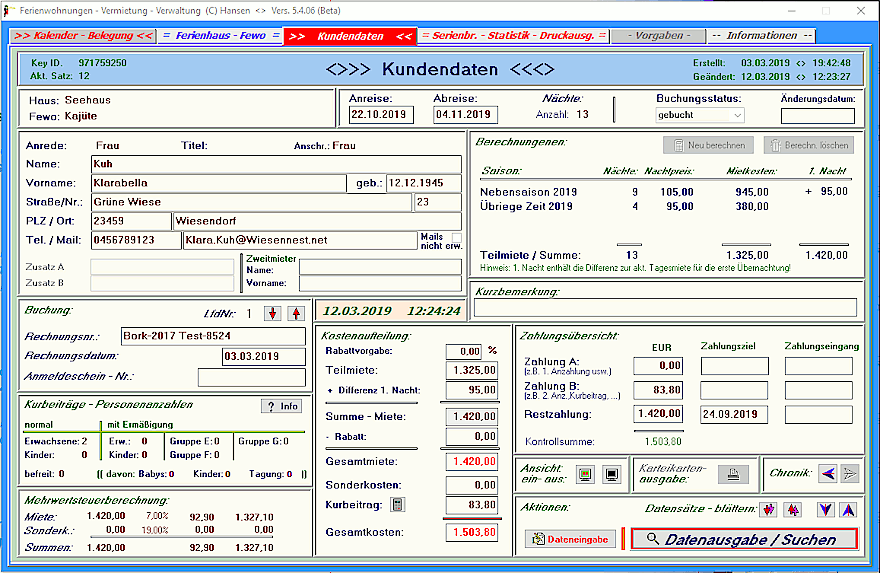Click the Datenausgabe / Suchen button

click(744, 539)
